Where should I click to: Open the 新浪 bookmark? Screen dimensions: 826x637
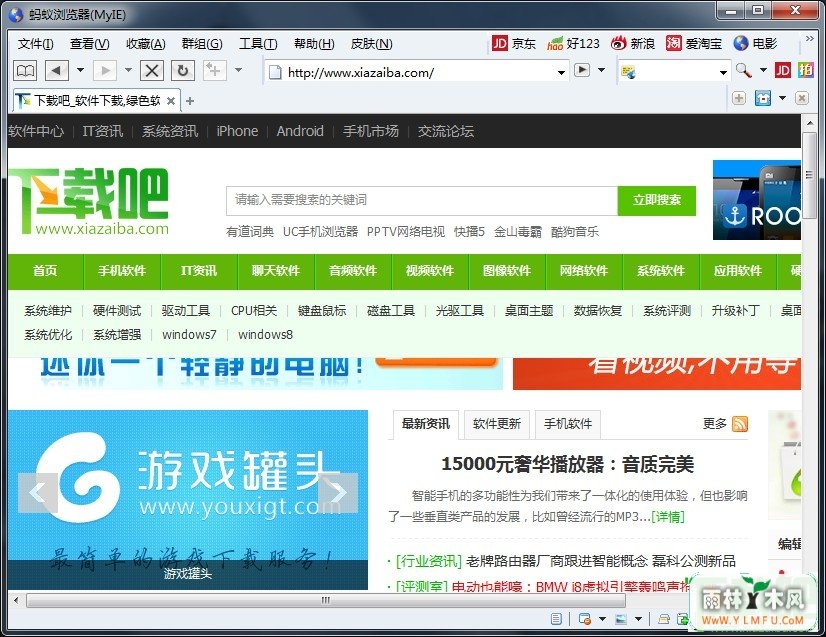[x=633, y=43]
